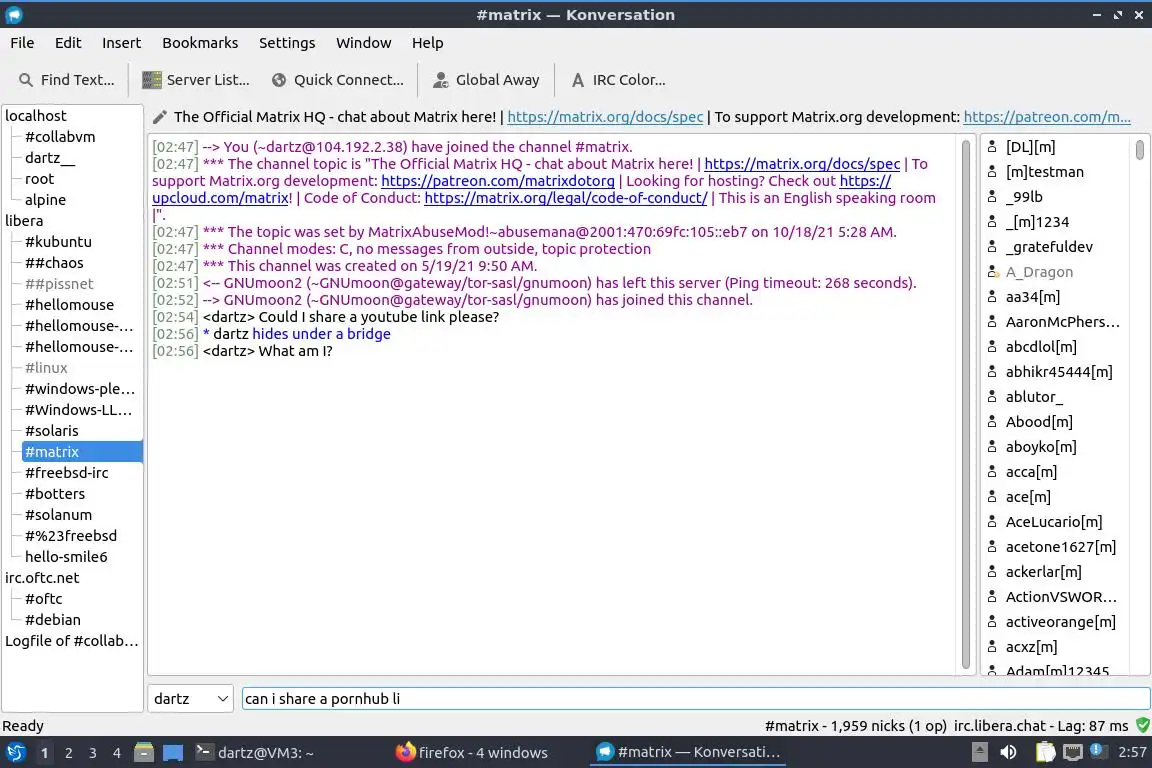Open the Server List dialog

[195, 80]
